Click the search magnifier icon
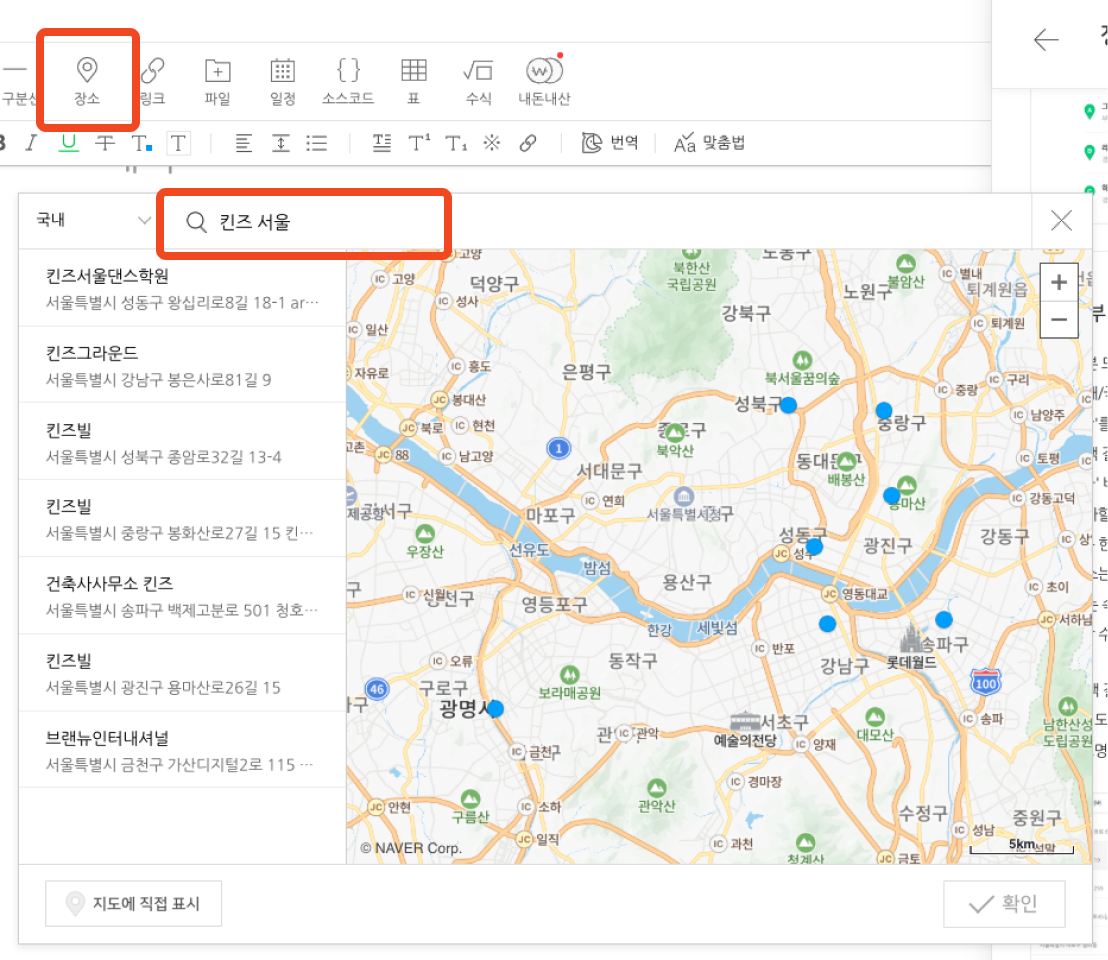The height and width of the screenshot is (960, 1108). pos(196,222)
